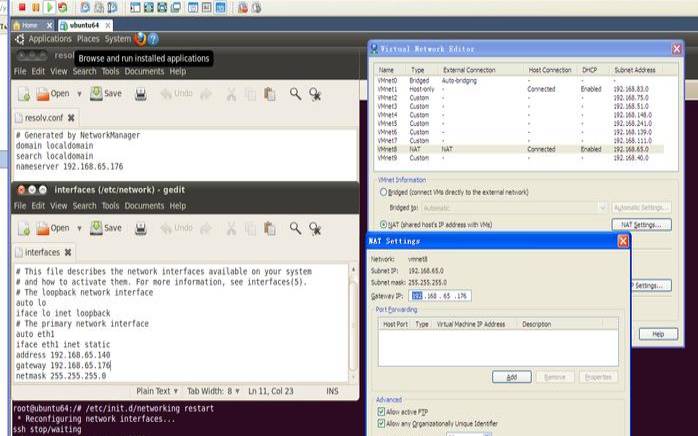This screenshot has width=698, height=436.
Task: Select the Bridged radio option
Action: point(383,192)
